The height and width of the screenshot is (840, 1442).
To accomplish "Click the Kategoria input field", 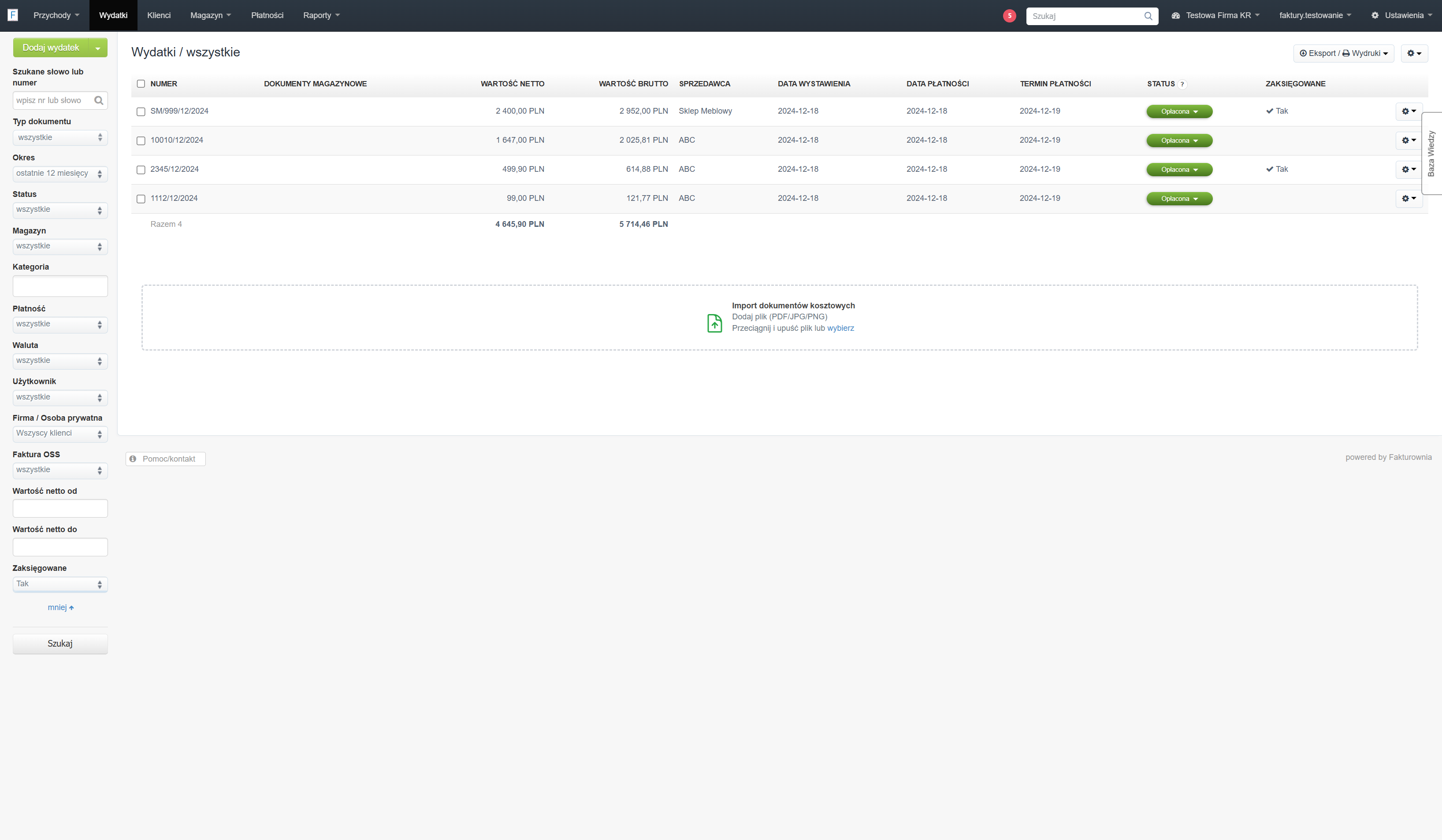I will pyautogui.click(x=60, y=286).
